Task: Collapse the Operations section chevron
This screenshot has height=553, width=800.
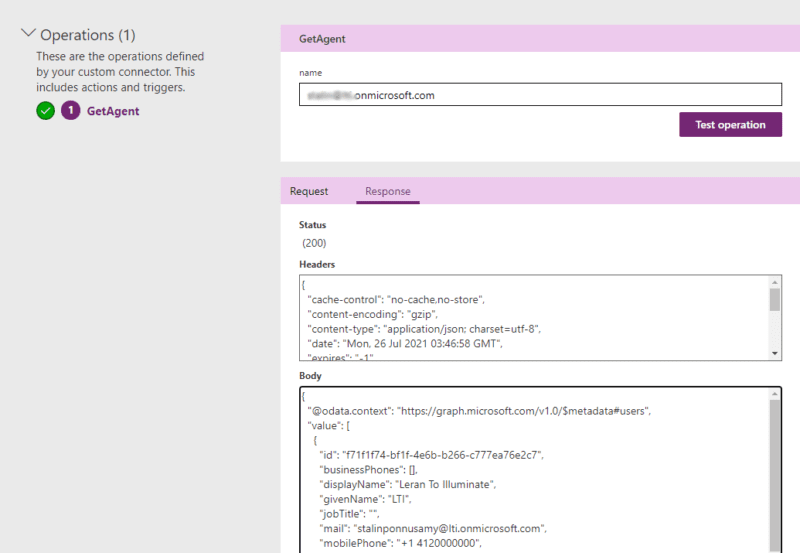Action: 27,33
